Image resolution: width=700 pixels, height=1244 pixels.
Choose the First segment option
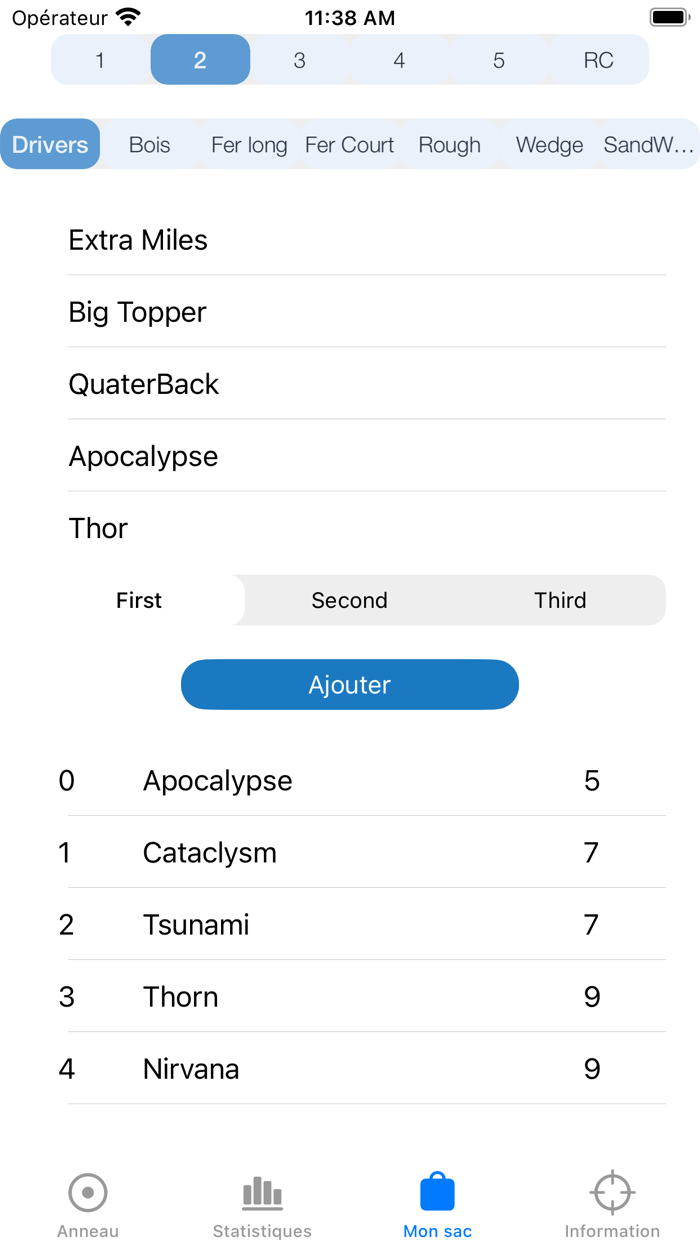click(139, 600)
